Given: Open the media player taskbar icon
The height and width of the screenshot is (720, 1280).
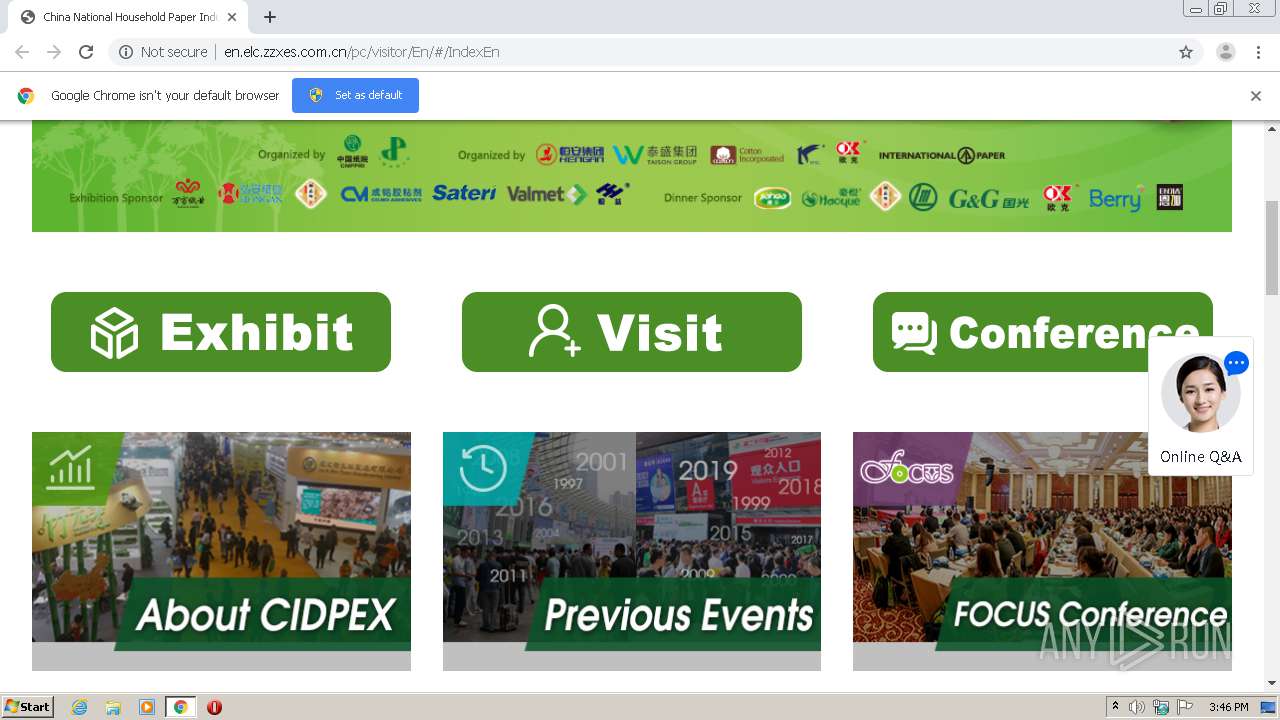Looking at the screenshot, I should 146,707.
